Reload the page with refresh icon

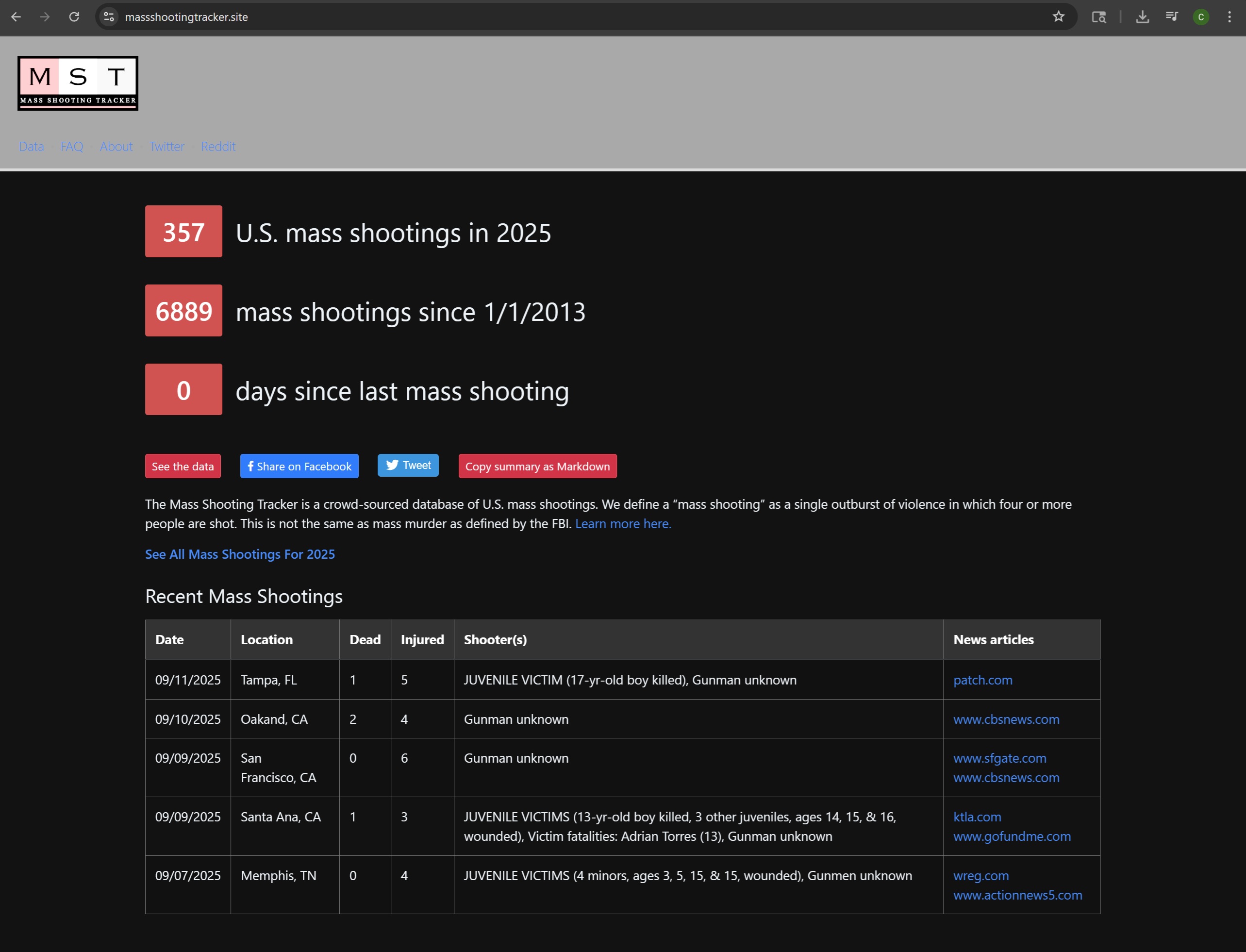tap(74, 17)
